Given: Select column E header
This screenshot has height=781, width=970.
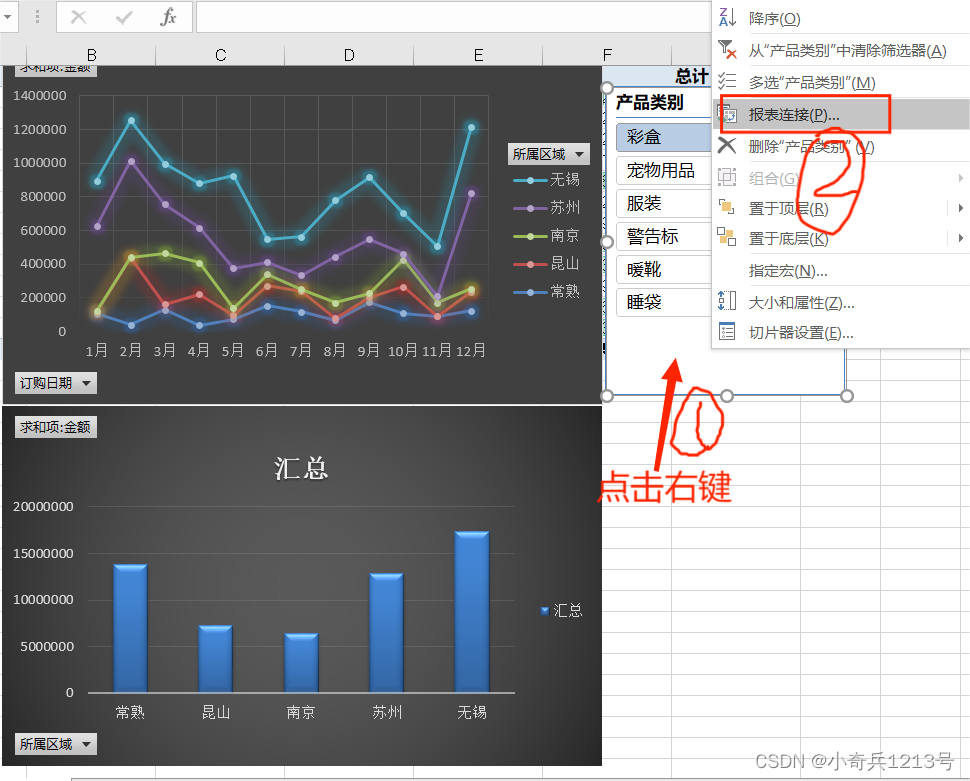Looking at the screenshot, I should tap(478, 55).
